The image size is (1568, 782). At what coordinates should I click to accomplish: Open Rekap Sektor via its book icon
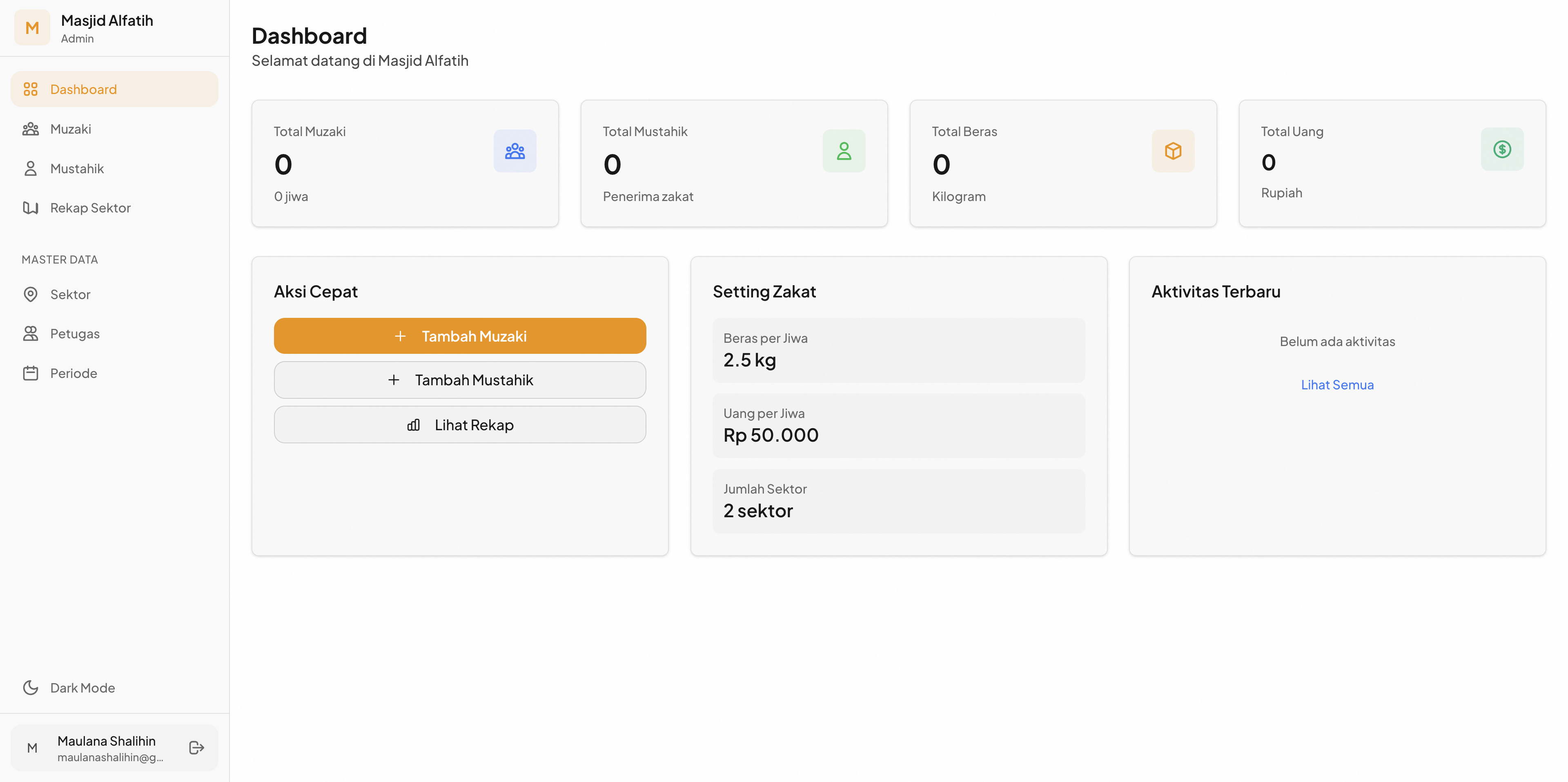[31, 208]
